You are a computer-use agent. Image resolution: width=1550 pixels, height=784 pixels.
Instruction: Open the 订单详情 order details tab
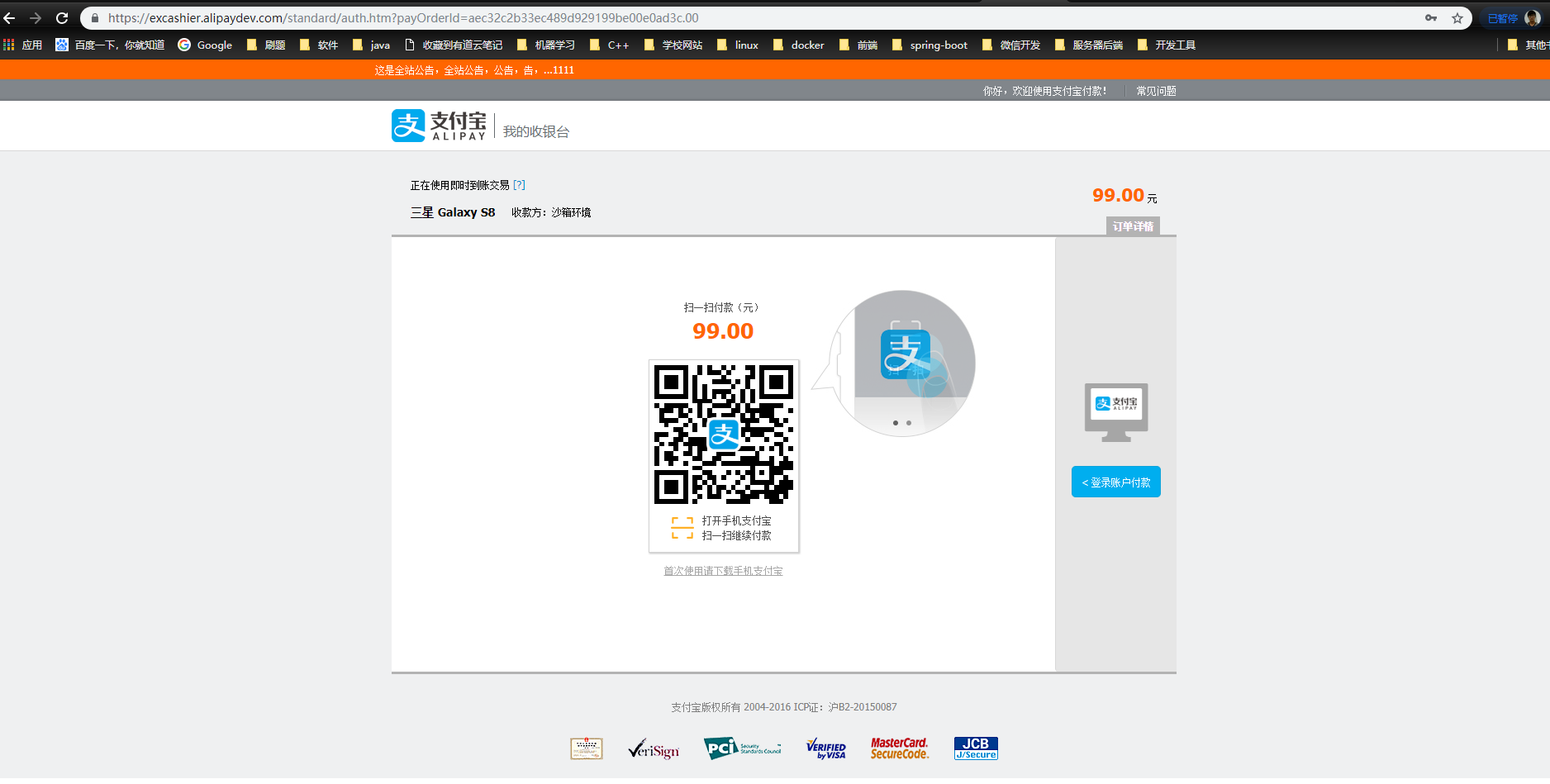click(1133, 226)
